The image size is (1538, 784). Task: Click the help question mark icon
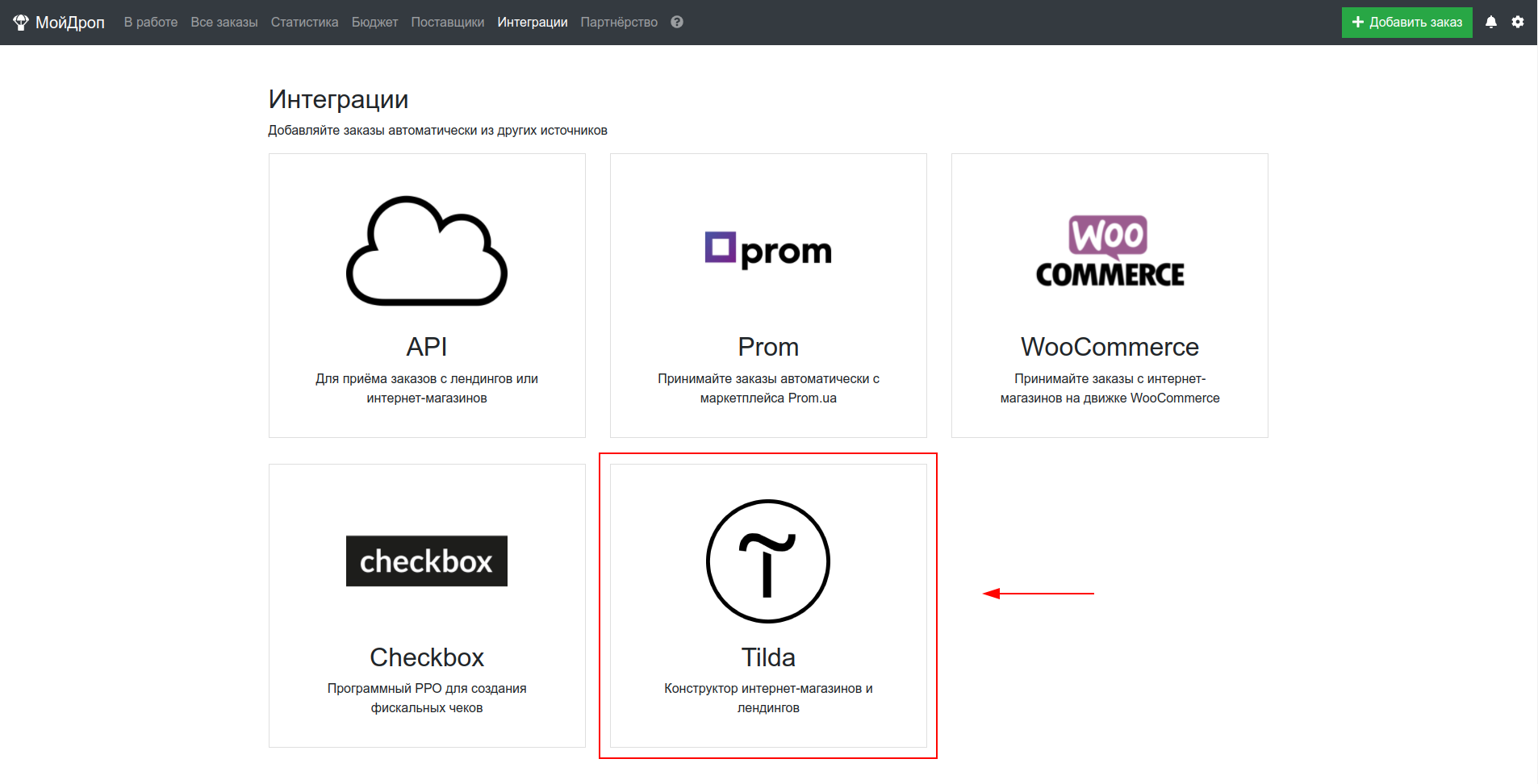tap(677, 23)
